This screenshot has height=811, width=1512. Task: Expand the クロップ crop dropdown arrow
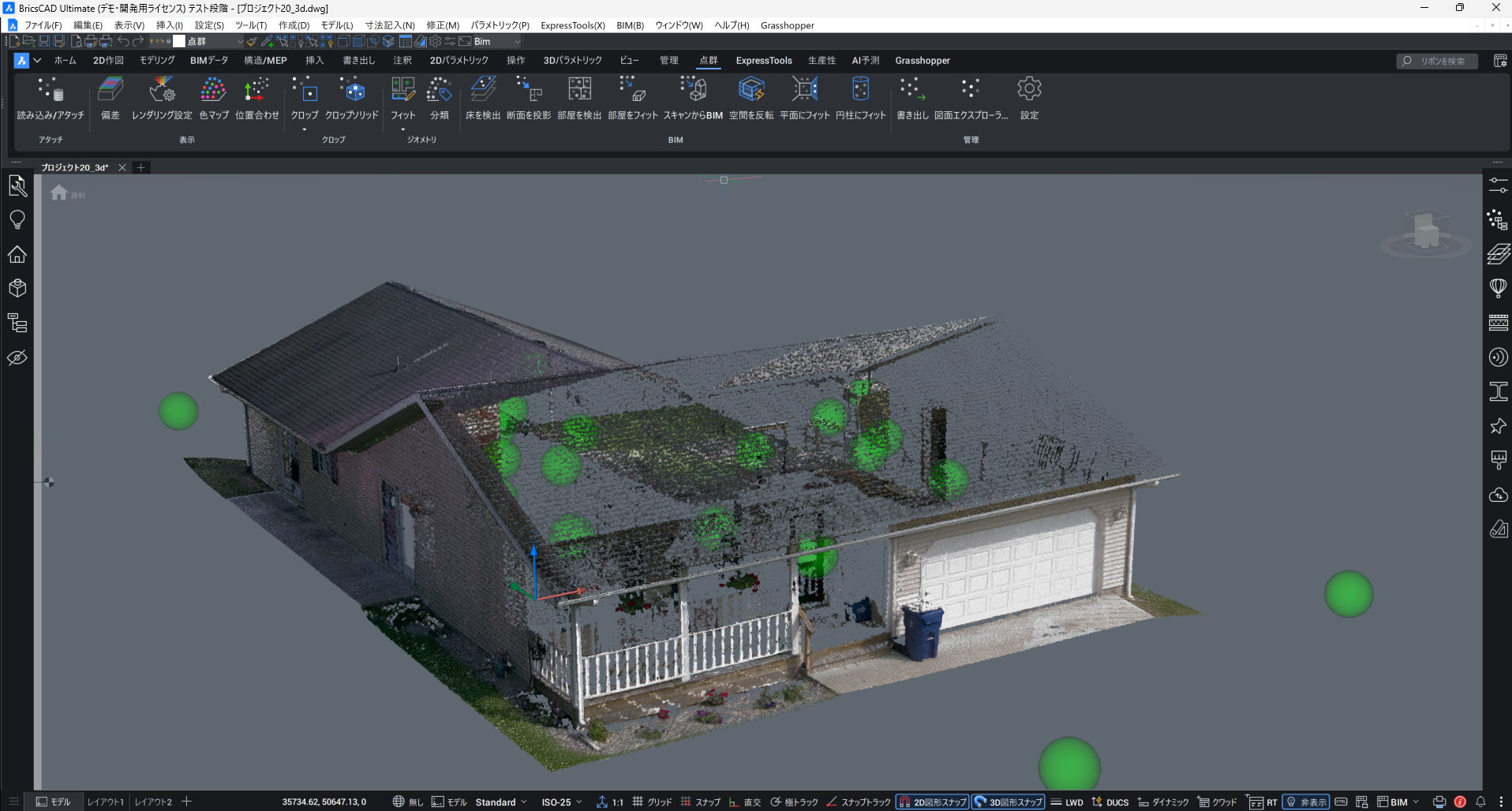(x=305, y=129)
